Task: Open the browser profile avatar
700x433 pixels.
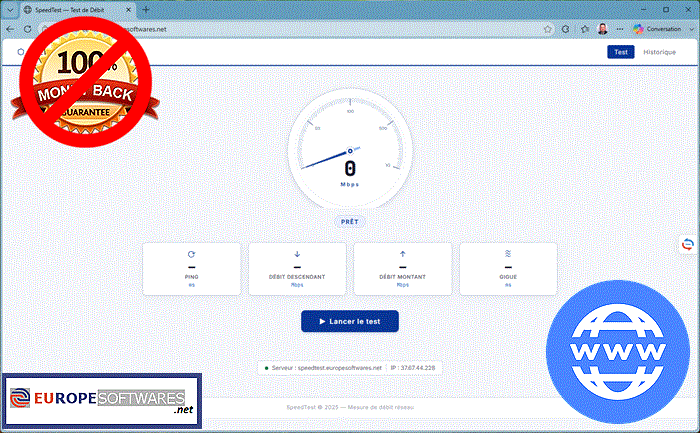Action: (603, 29)
